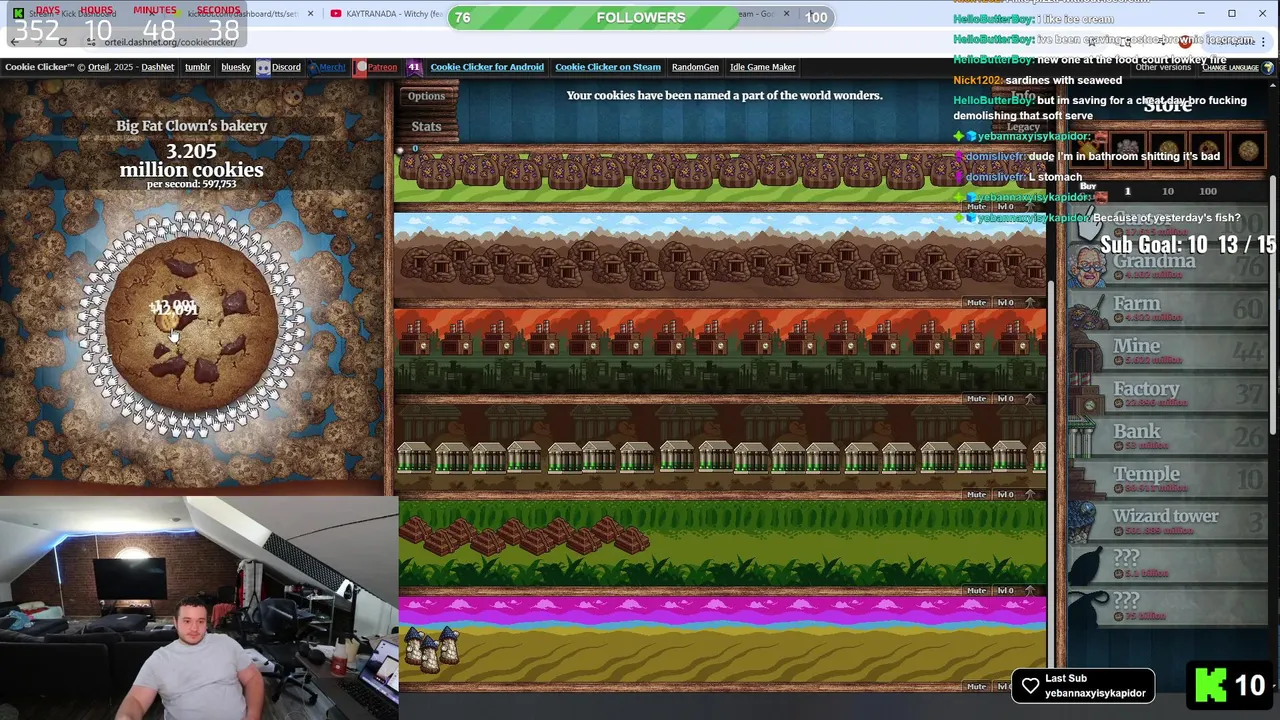1280x720 pixels.
Task: Buy a Wizard tower from the store
Action: pyautogui.click(x=1168, y=523)
